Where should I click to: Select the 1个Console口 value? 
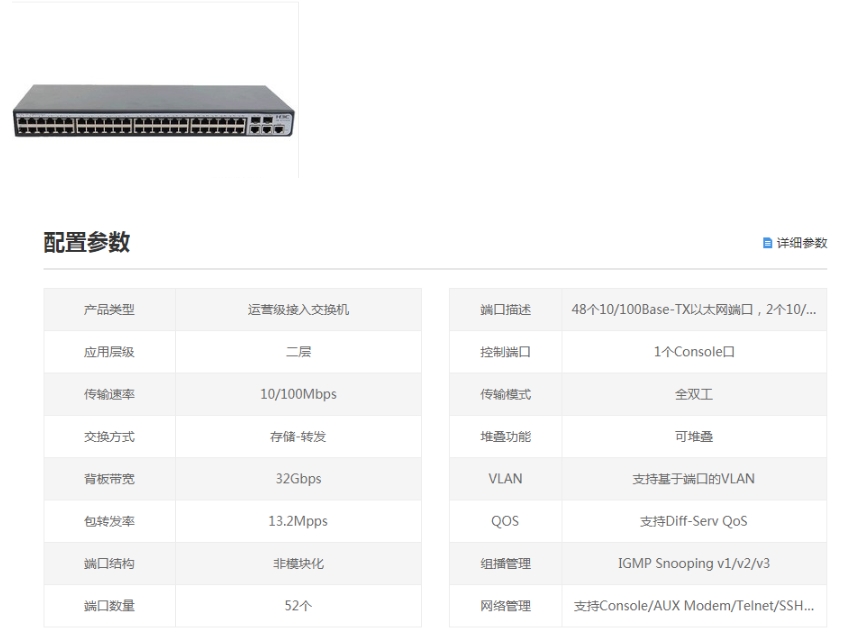click(x=694, y=352)
